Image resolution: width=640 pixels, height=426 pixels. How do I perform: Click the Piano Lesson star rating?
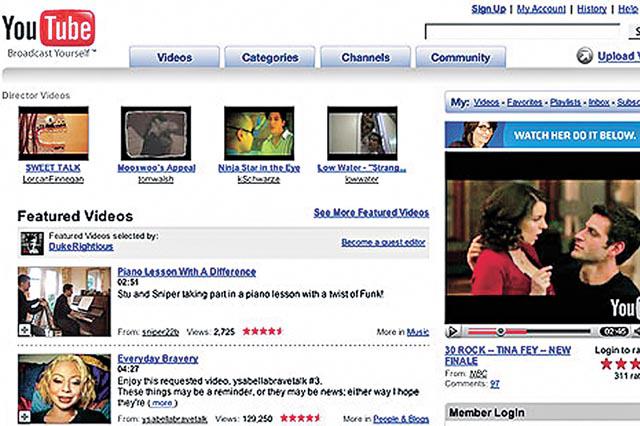click(x=262, y=331)
